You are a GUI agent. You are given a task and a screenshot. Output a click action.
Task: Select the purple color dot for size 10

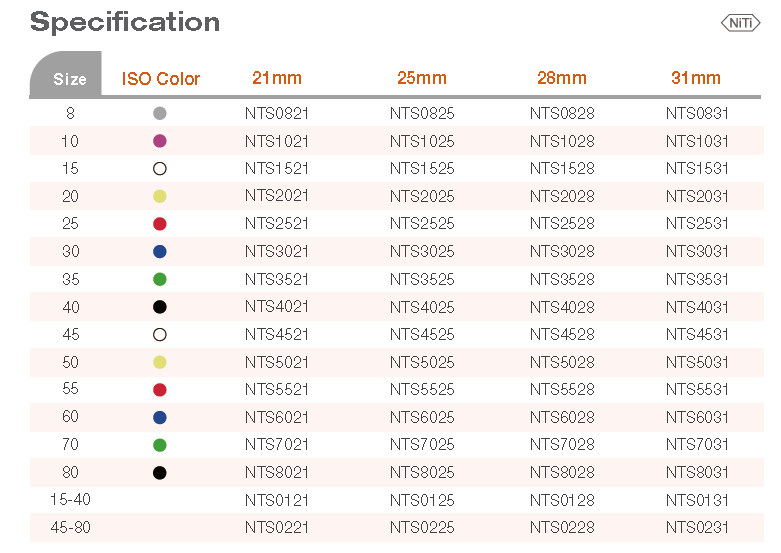point(160,141)
